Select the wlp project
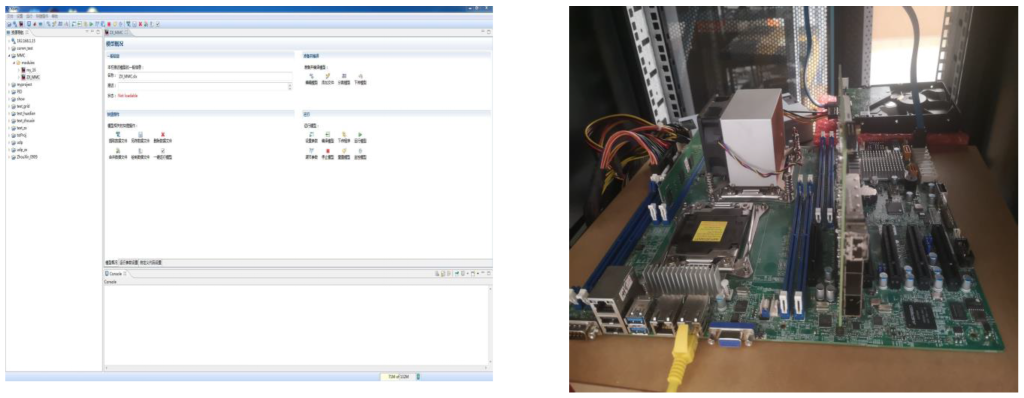This screenshot has width=1024, height=398. click(17, 142)
